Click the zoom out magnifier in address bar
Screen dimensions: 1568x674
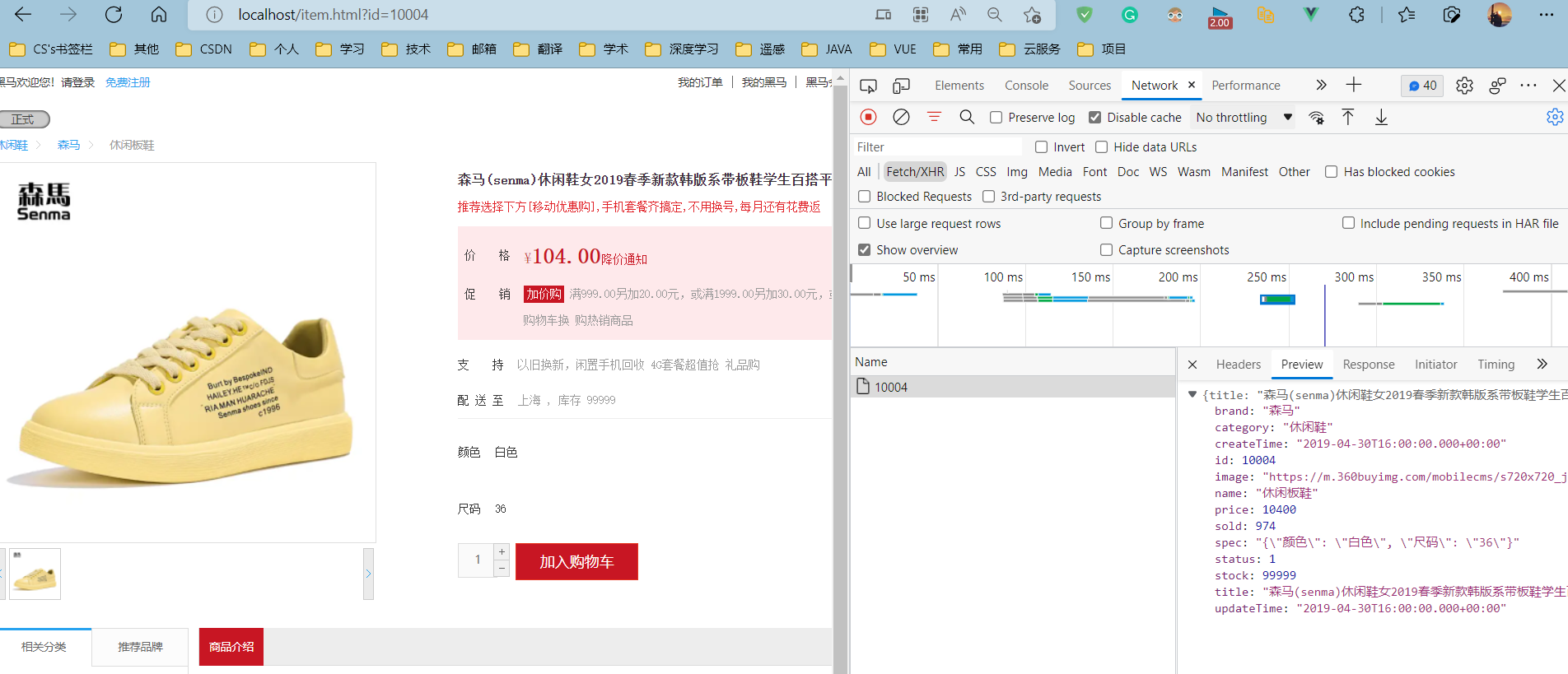(995, 15)
